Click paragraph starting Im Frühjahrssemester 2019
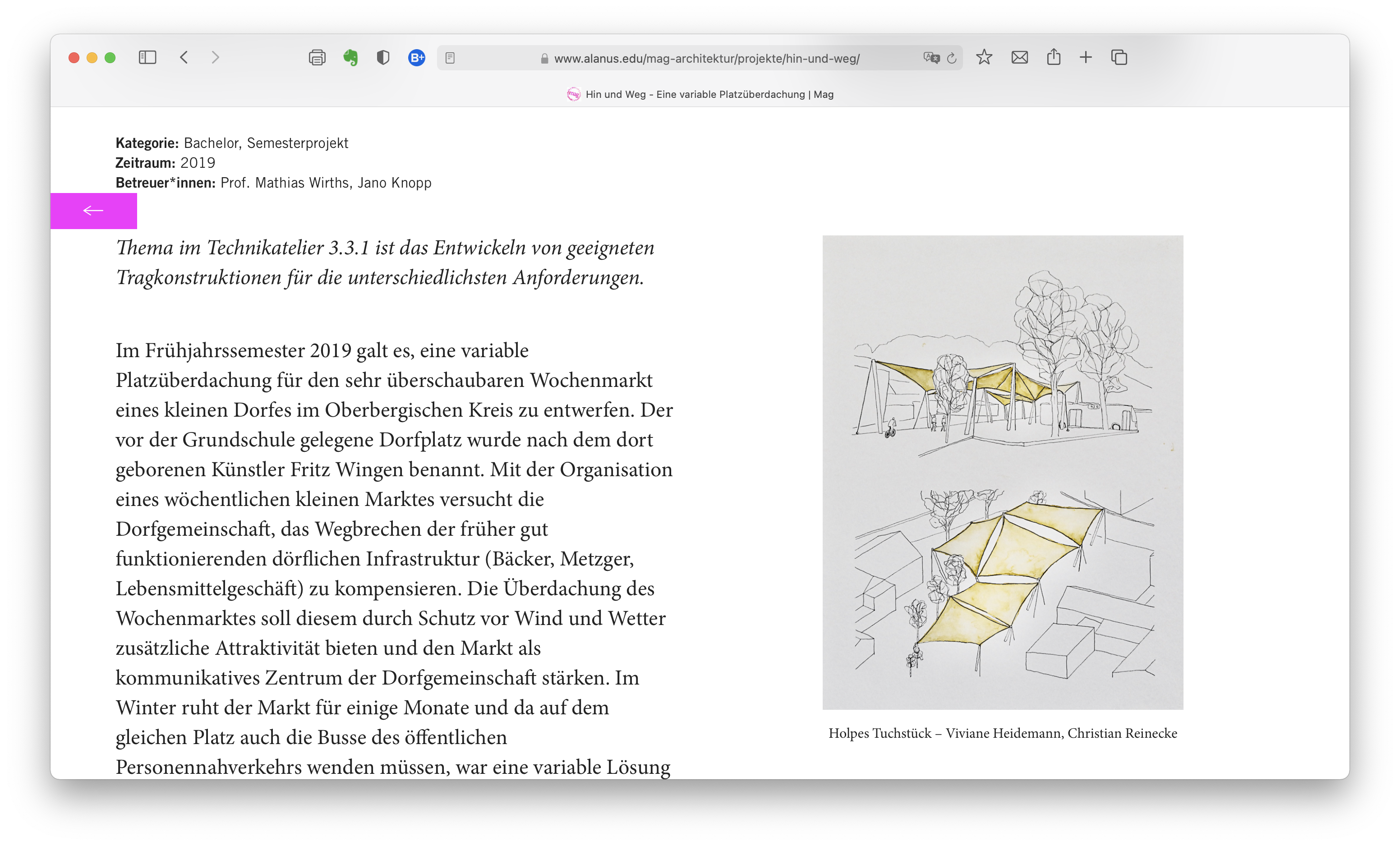Viewport: 1400px width, 846px height. tap(394, 558)
